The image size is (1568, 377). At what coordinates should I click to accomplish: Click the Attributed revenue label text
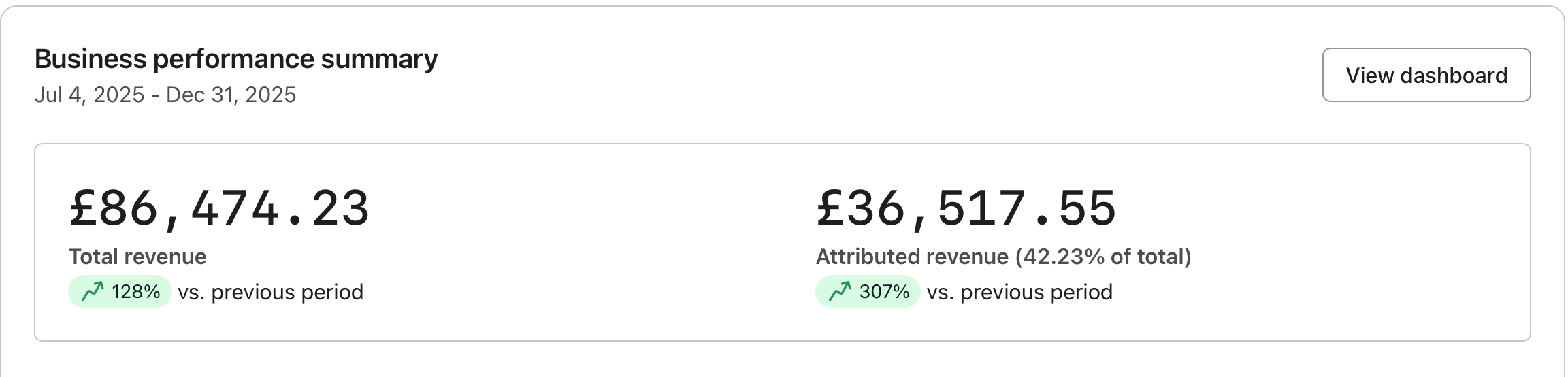912,257
